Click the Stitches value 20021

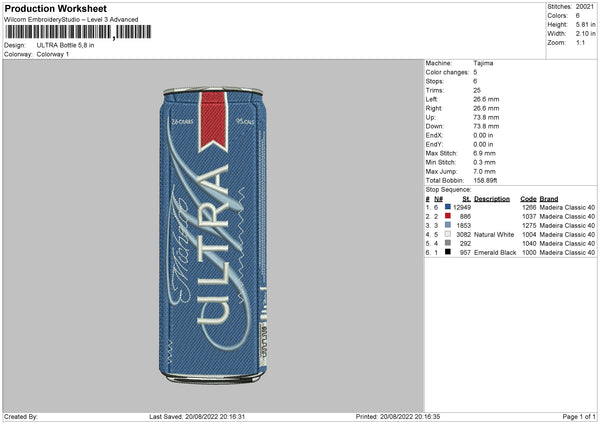point(585,7)
